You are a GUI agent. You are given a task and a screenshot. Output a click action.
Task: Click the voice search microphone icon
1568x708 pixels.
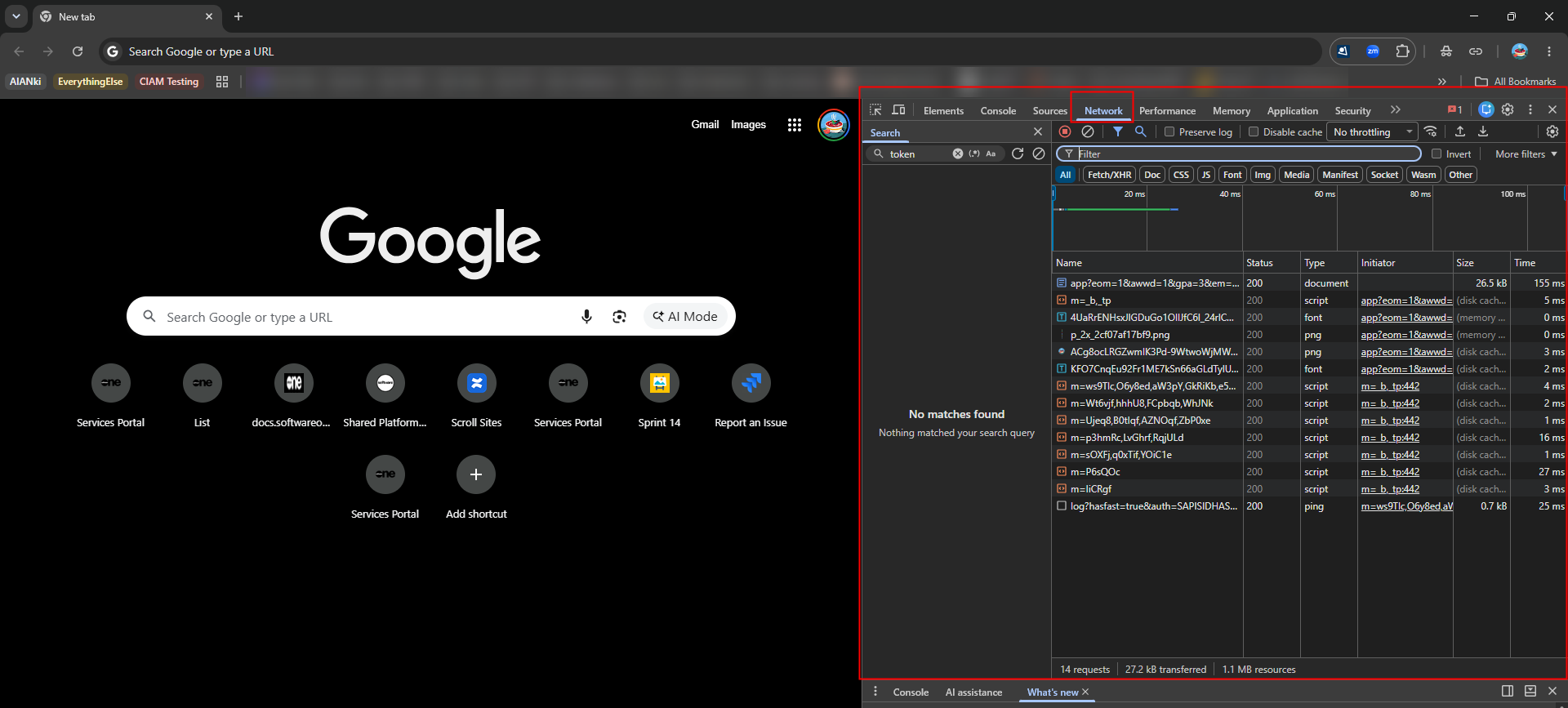(586, 317)
